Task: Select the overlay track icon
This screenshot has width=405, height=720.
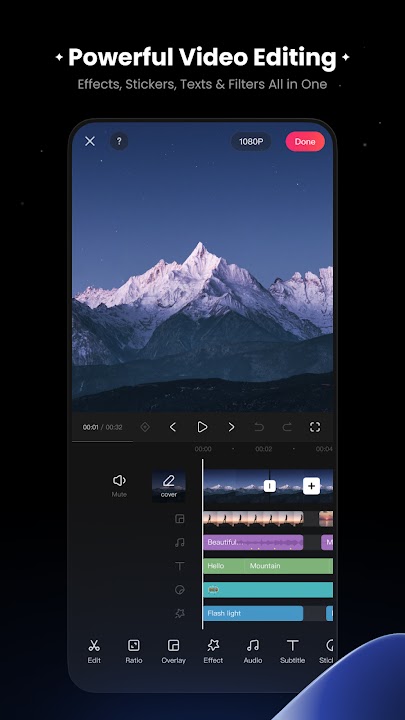Action: click(x=180, y=519)
